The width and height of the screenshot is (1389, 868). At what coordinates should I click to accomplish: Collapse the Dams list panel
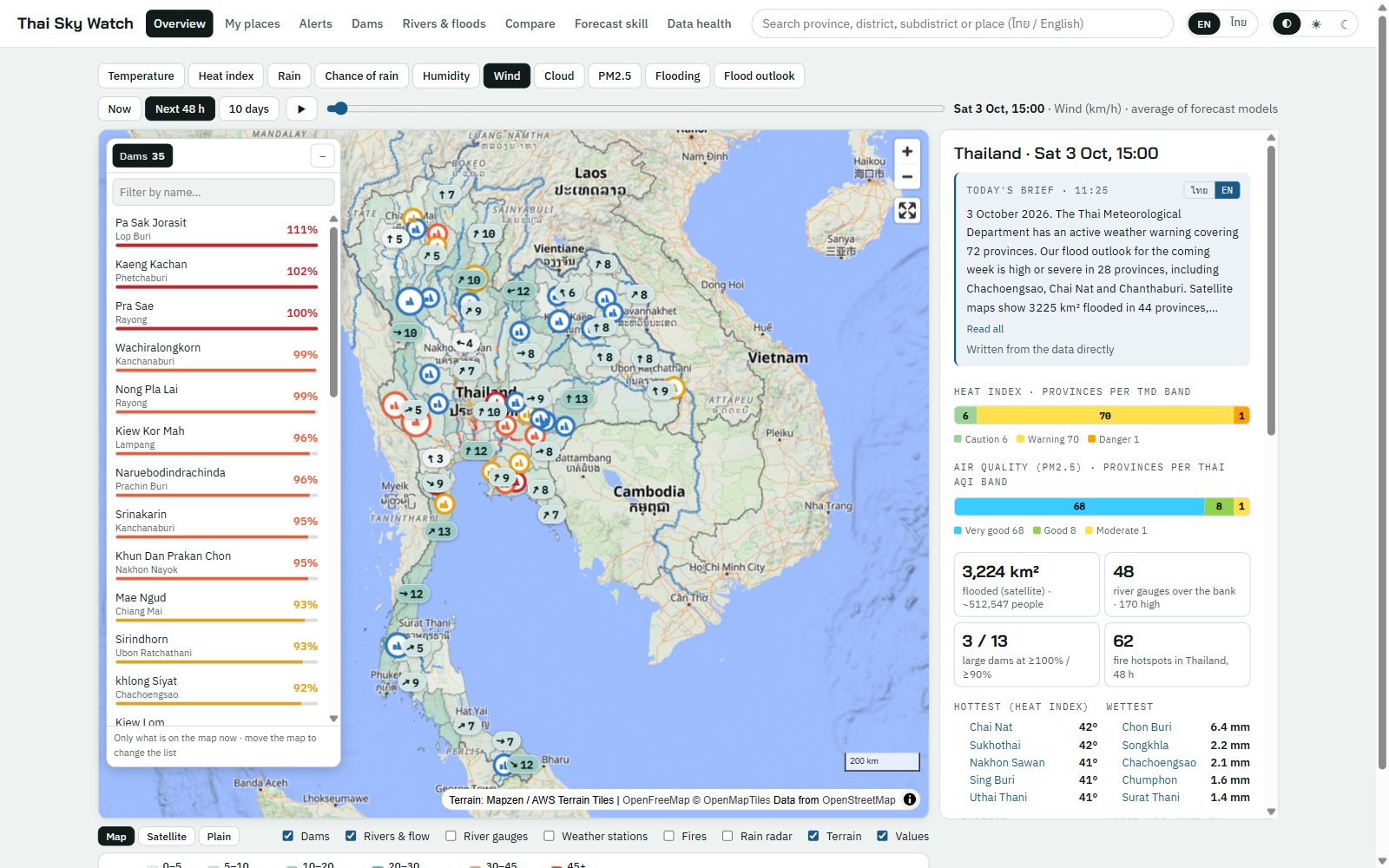pyautogui.click(x=322, y=156)
